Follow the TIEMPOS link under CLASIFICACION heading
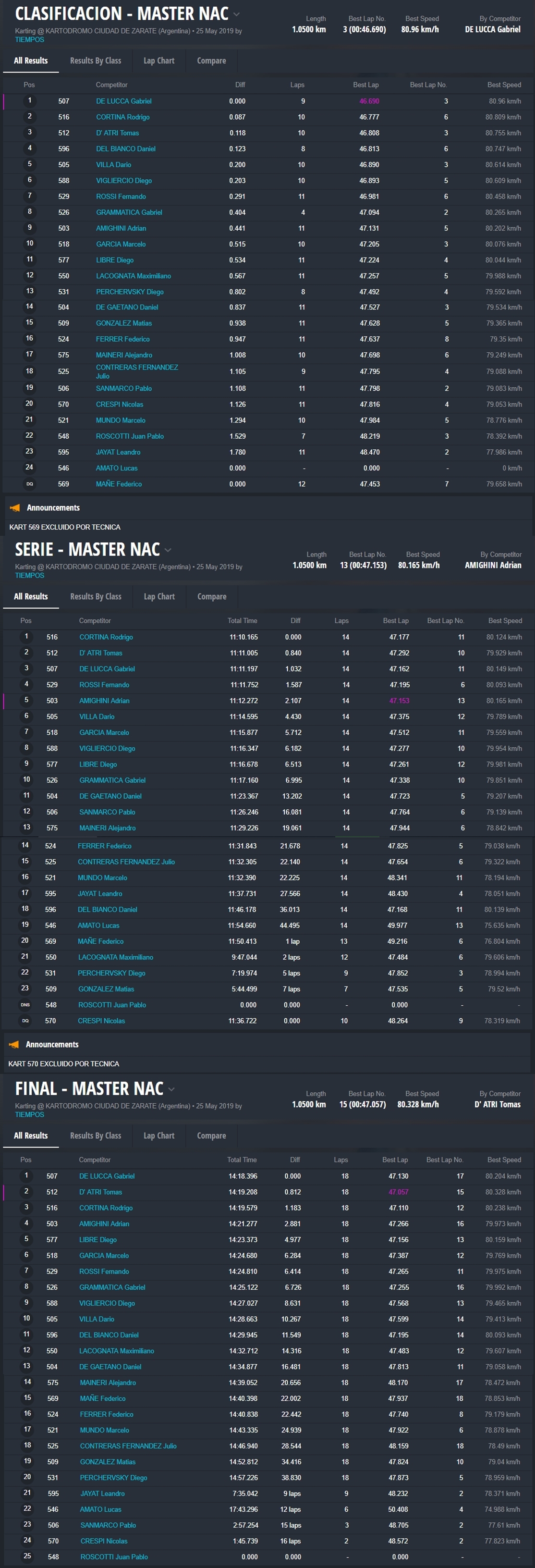This screenshot has height=1568, width=535. 29,39
